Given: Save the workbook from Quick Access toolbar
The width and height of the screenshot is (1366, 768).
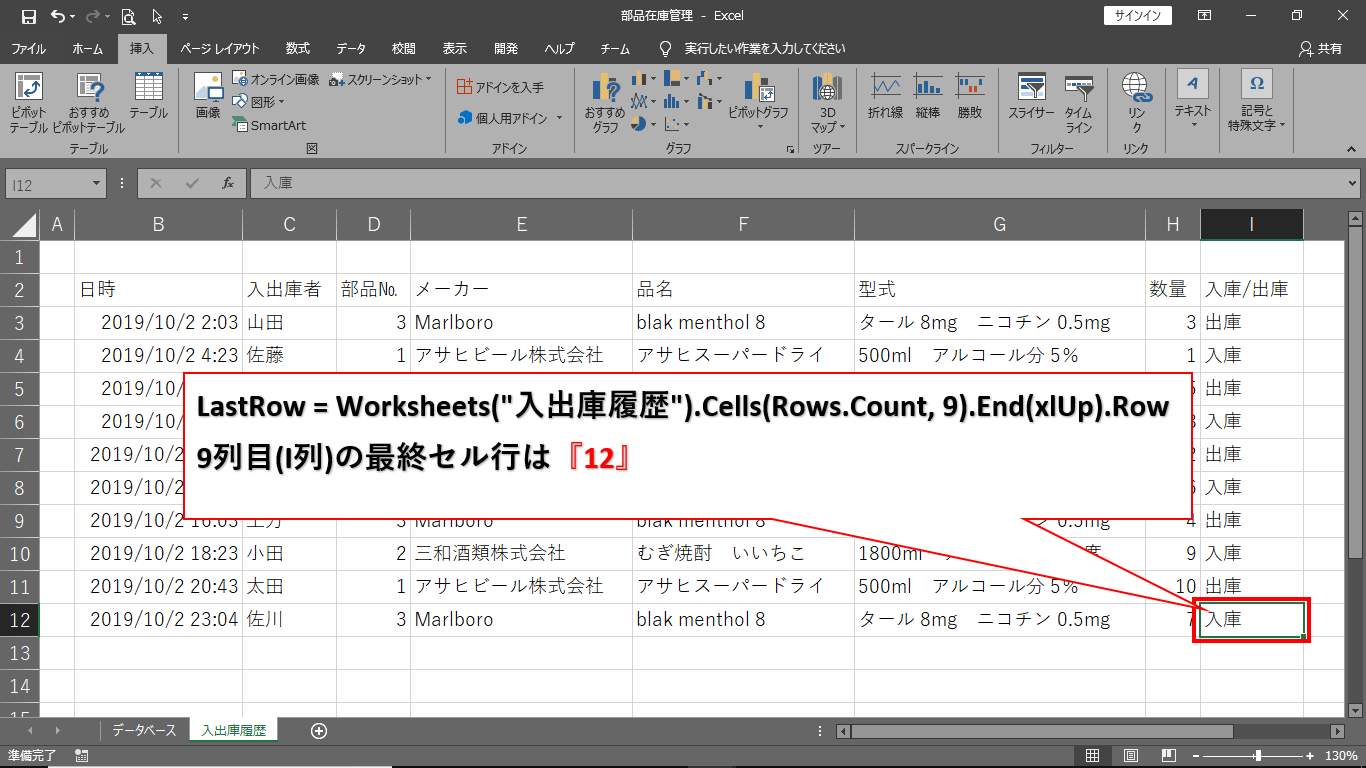Looking at the screenshot, I should 29,16.
